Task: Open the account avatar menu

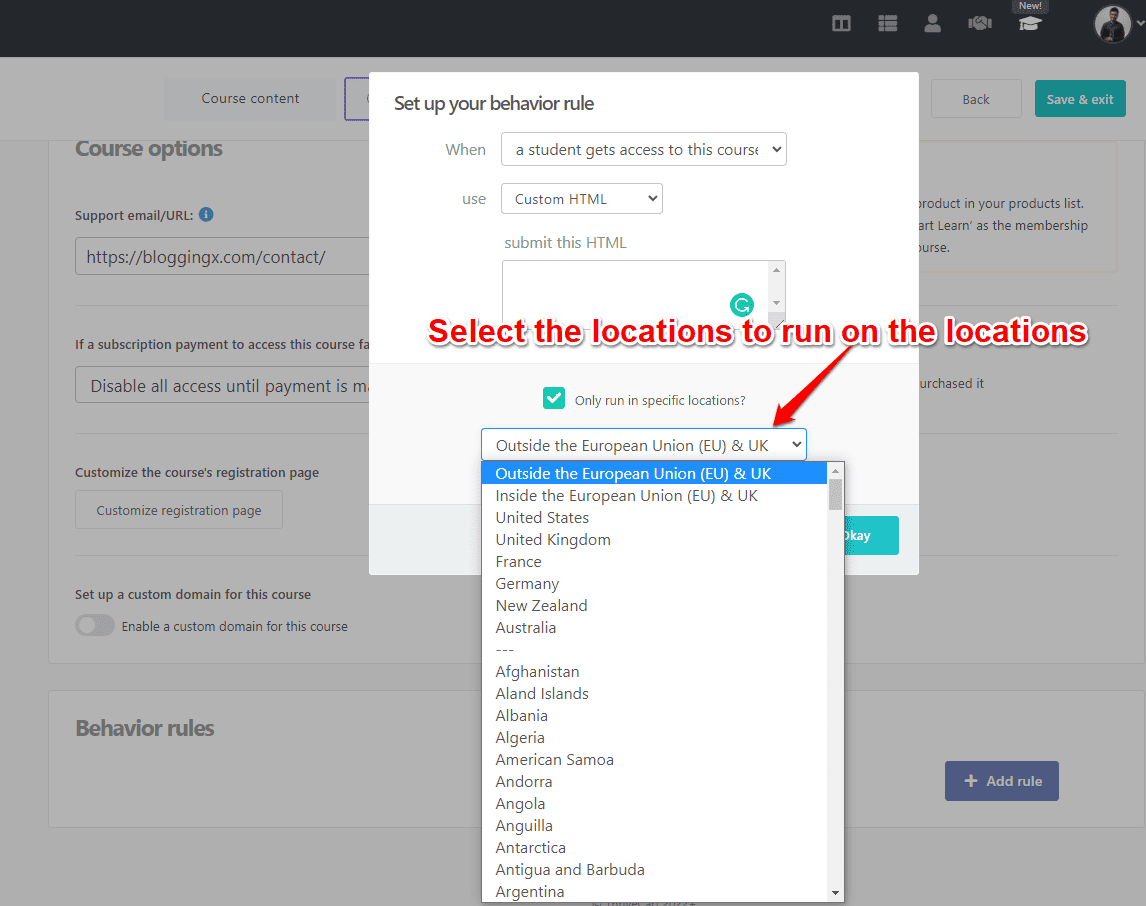Action: pyautogui.click(x=1113, y=23)
